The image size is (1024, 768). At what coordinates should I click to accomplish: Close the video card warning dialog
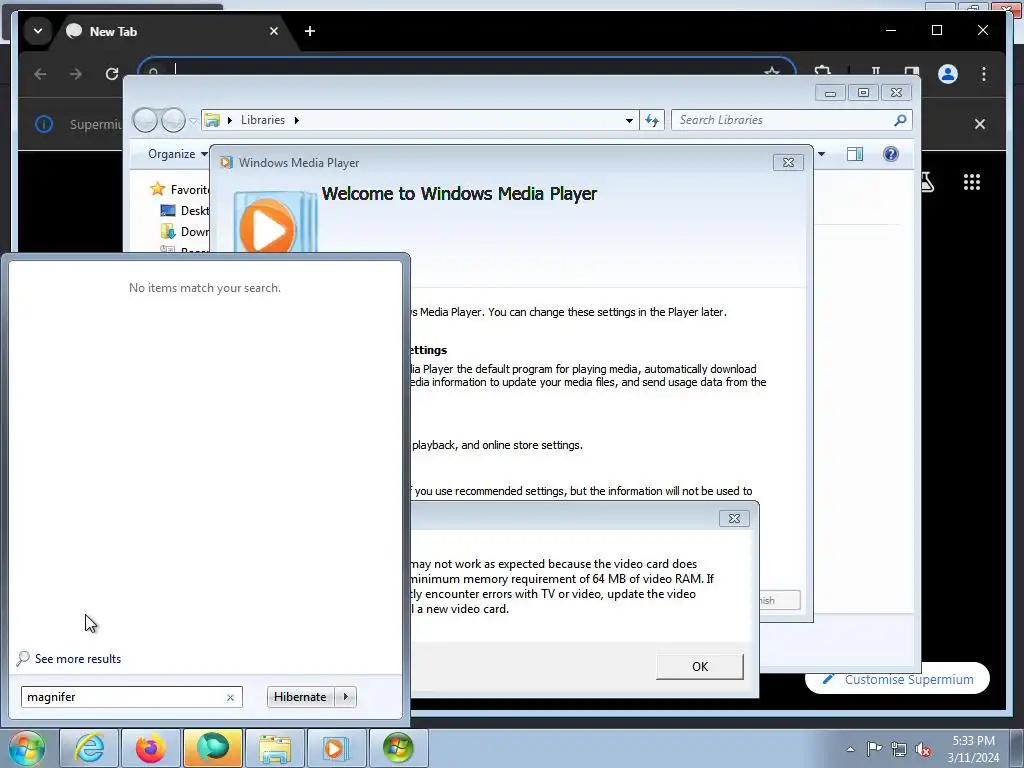pos(734,519)
